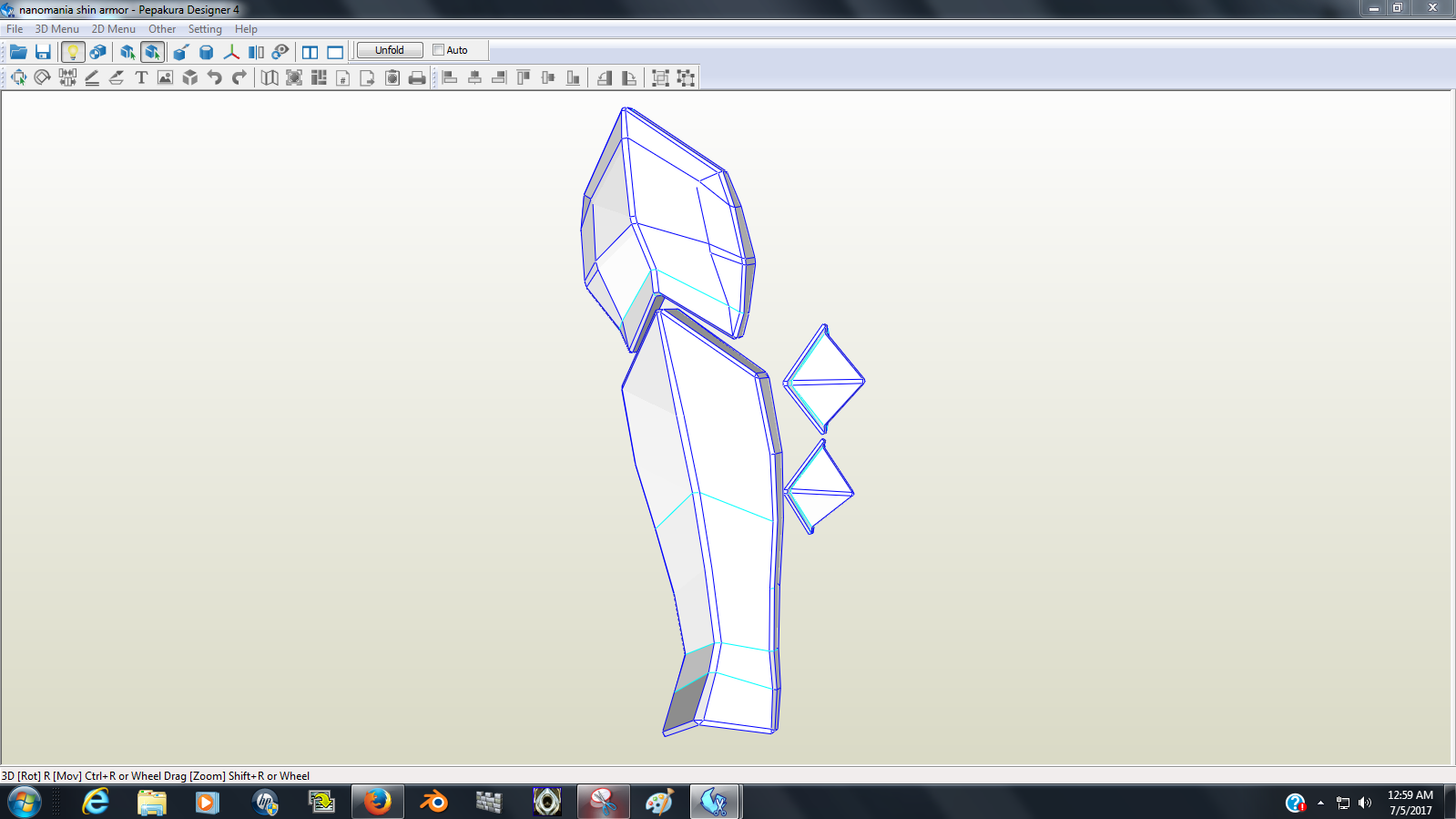
Task: Click the cube-with-spheres texture icon in toolbar
Action: pos(97,52)
